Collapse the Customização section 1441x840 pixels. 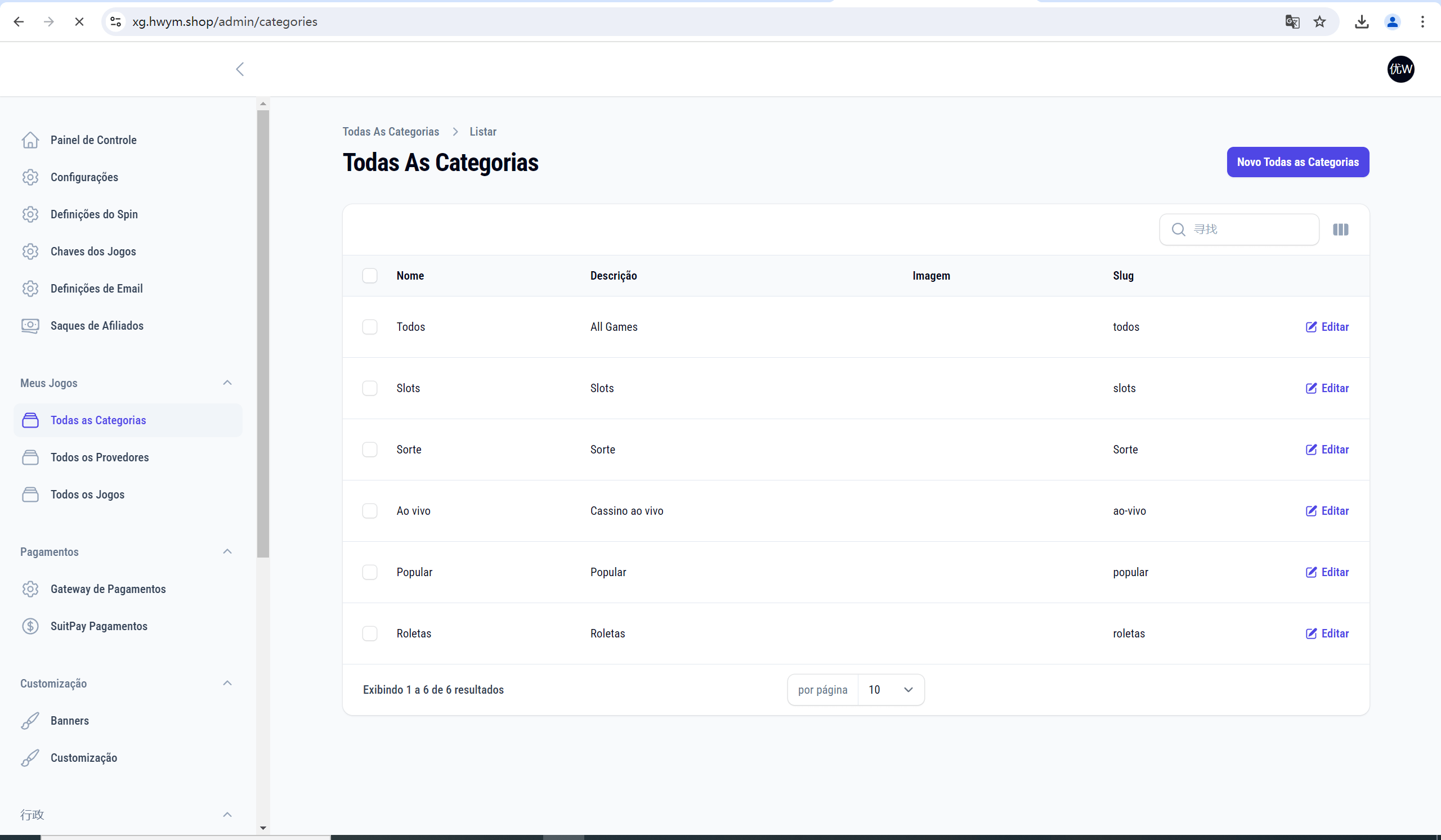pos(227,683)
